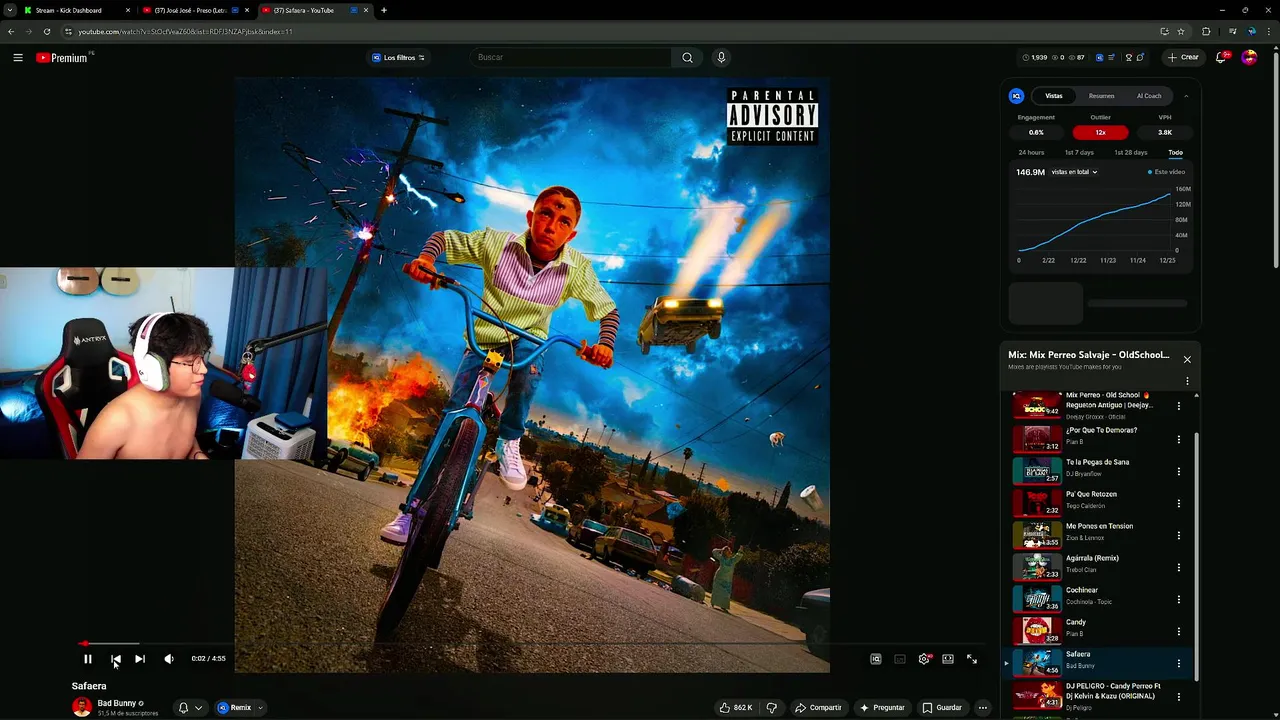Open options for Pa' Que Retozen
The width and height of the screenshot is (1280, 720).
pyautogui.click(x=1179, y=503)
